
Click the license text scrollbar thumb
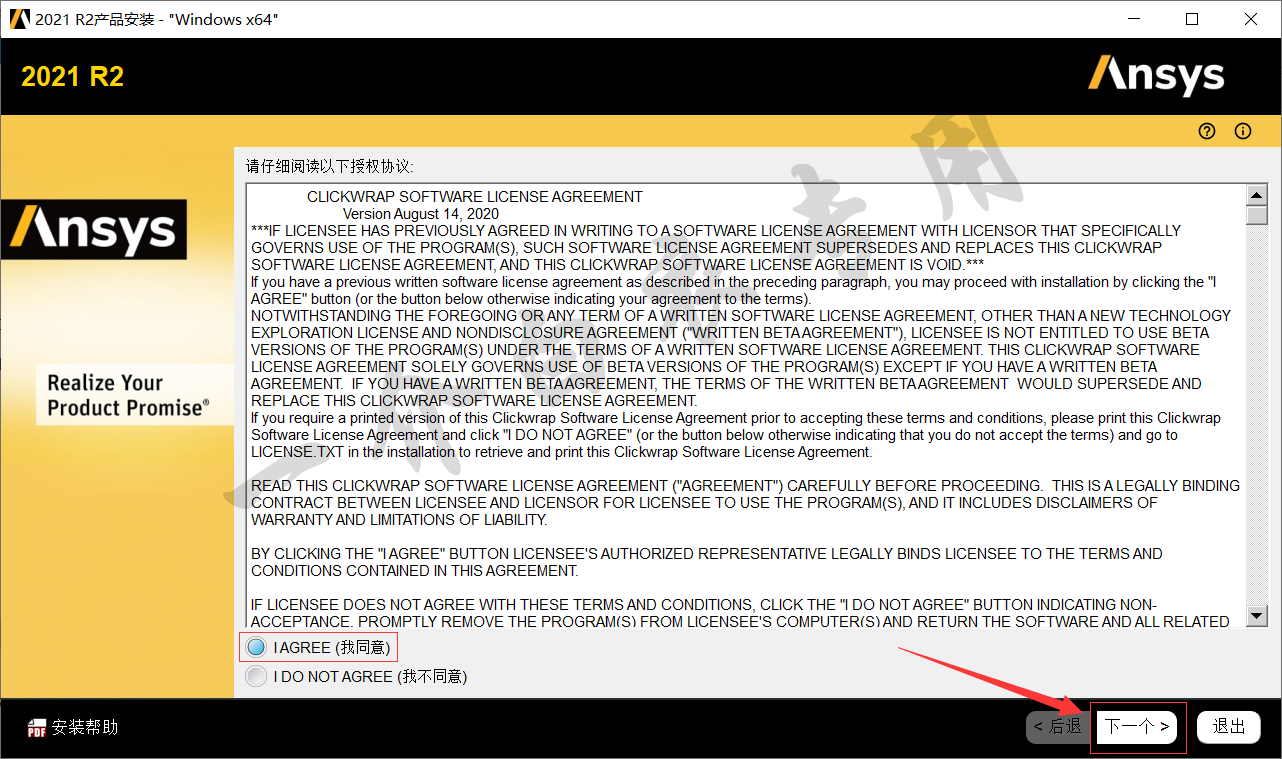click(1257, 214)
